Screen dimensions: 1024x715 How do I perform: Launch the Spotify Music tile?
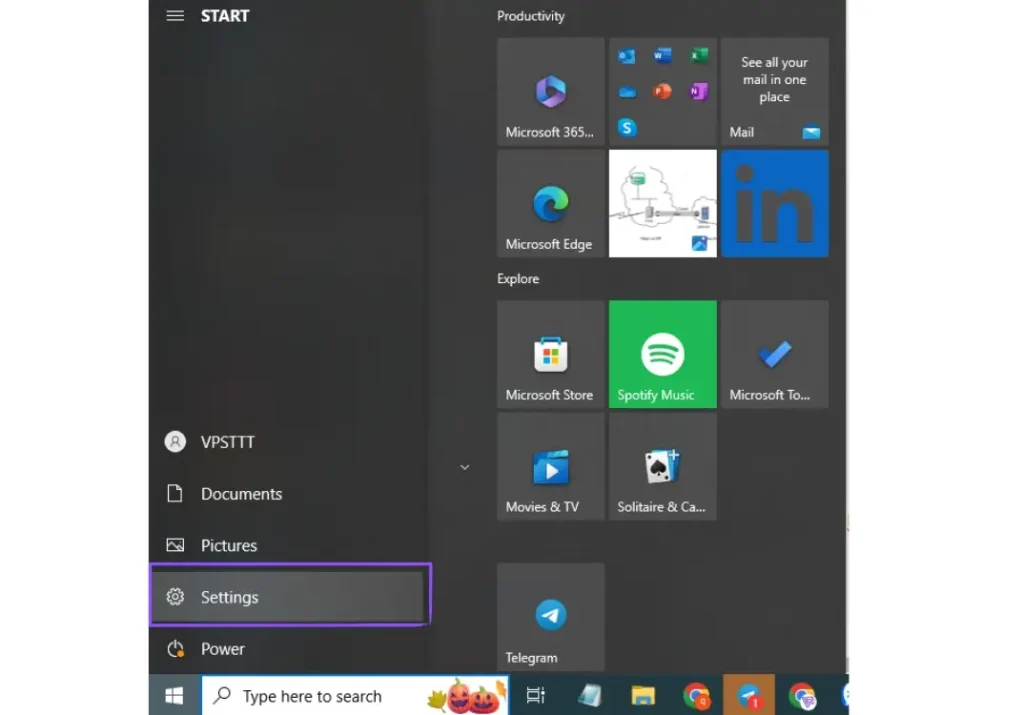point(662,354)
